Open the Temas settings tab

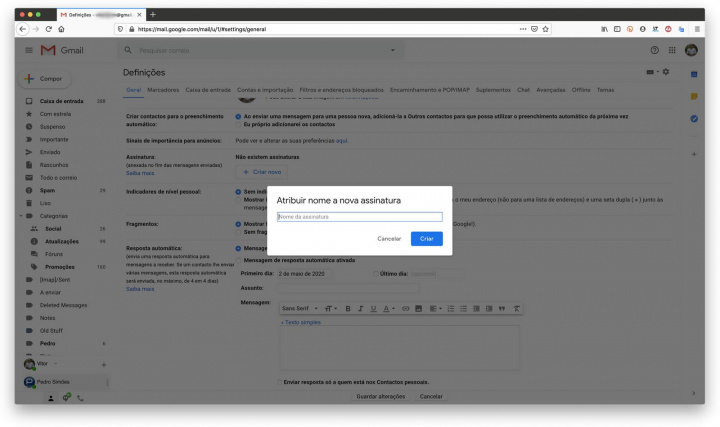pyautogui.click(x=605, y=90)
